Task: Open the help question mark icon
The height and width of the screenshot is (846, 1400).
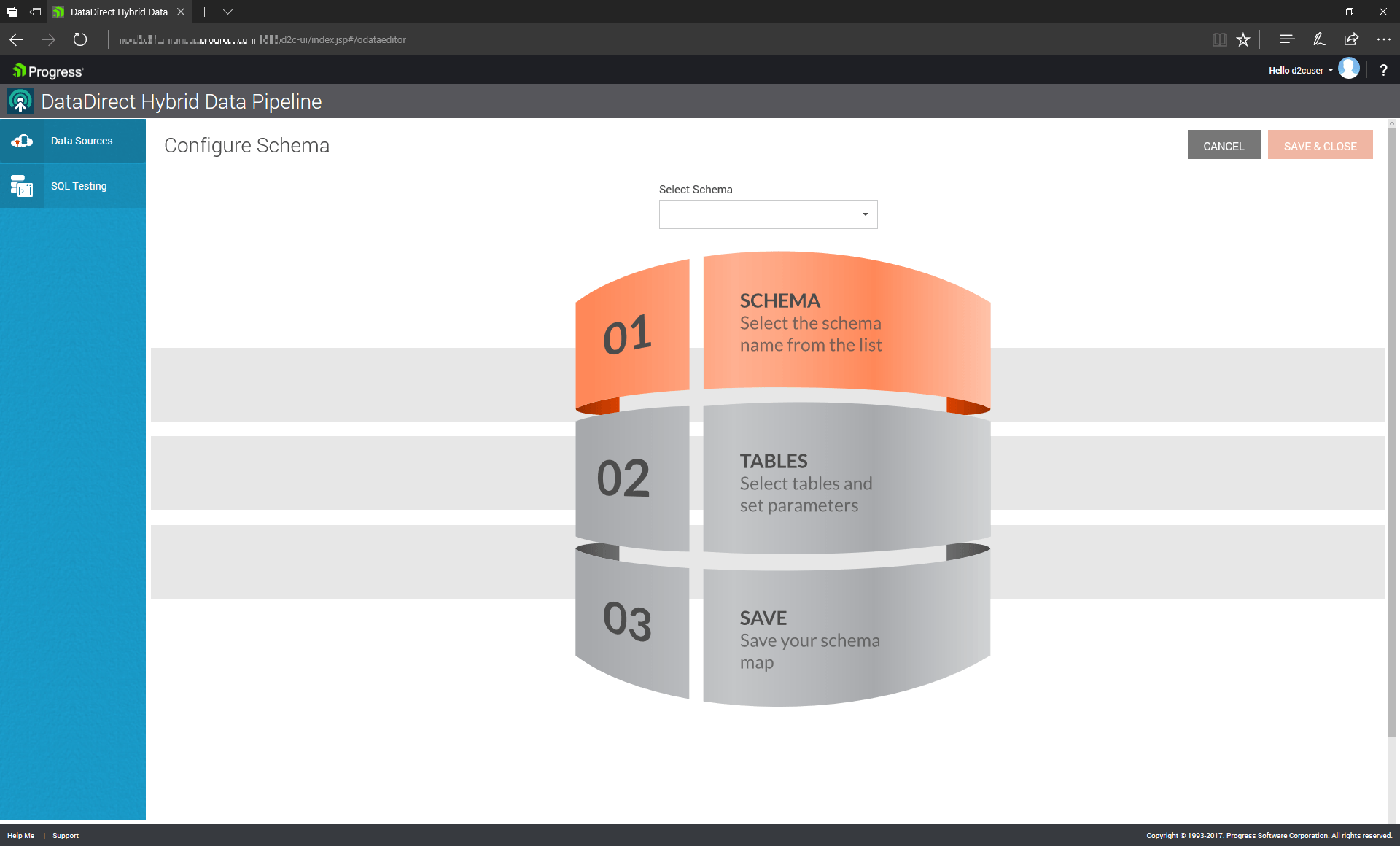Action: click(x=1383, y=71)
